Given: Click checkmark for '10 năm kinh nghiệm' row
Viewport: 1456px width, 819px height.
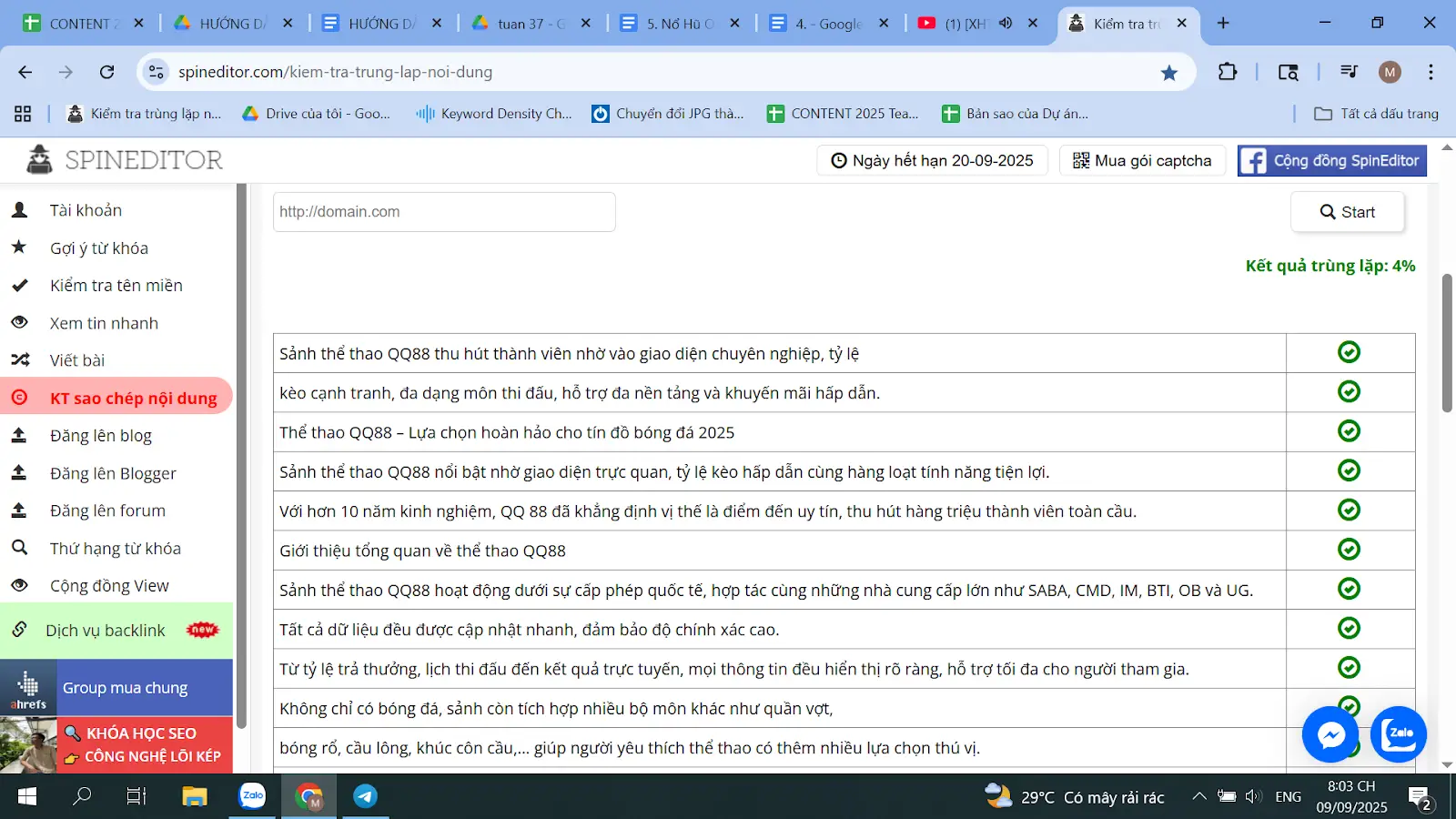Looking at the screenshot, I should pos(1349,510).
